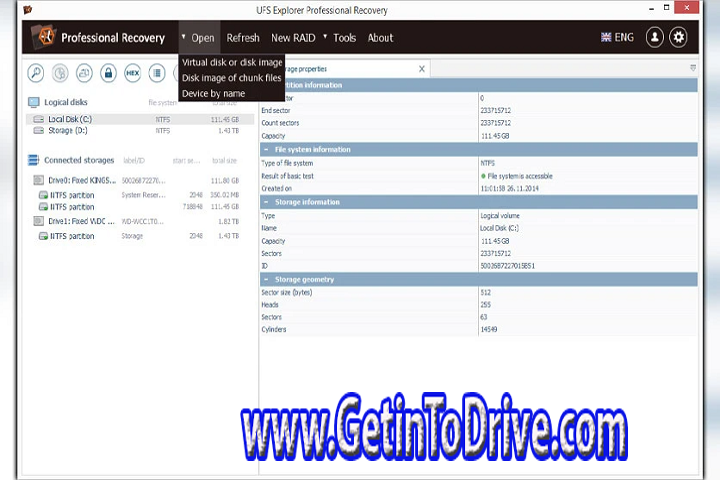720x480 pixels.
Task: Choose Virtual disk or disk image
Action: coord(232,62)
